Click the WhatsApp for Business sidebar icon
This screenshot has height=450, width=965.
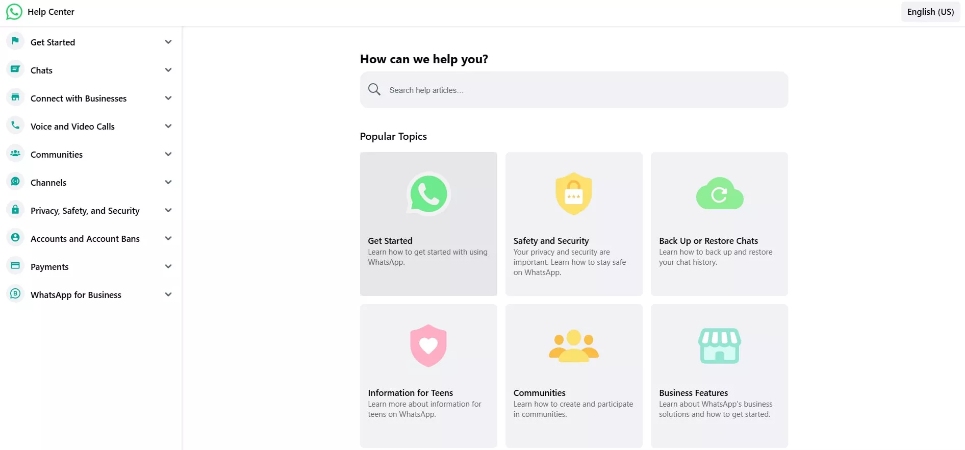click(x=15, y=294)
